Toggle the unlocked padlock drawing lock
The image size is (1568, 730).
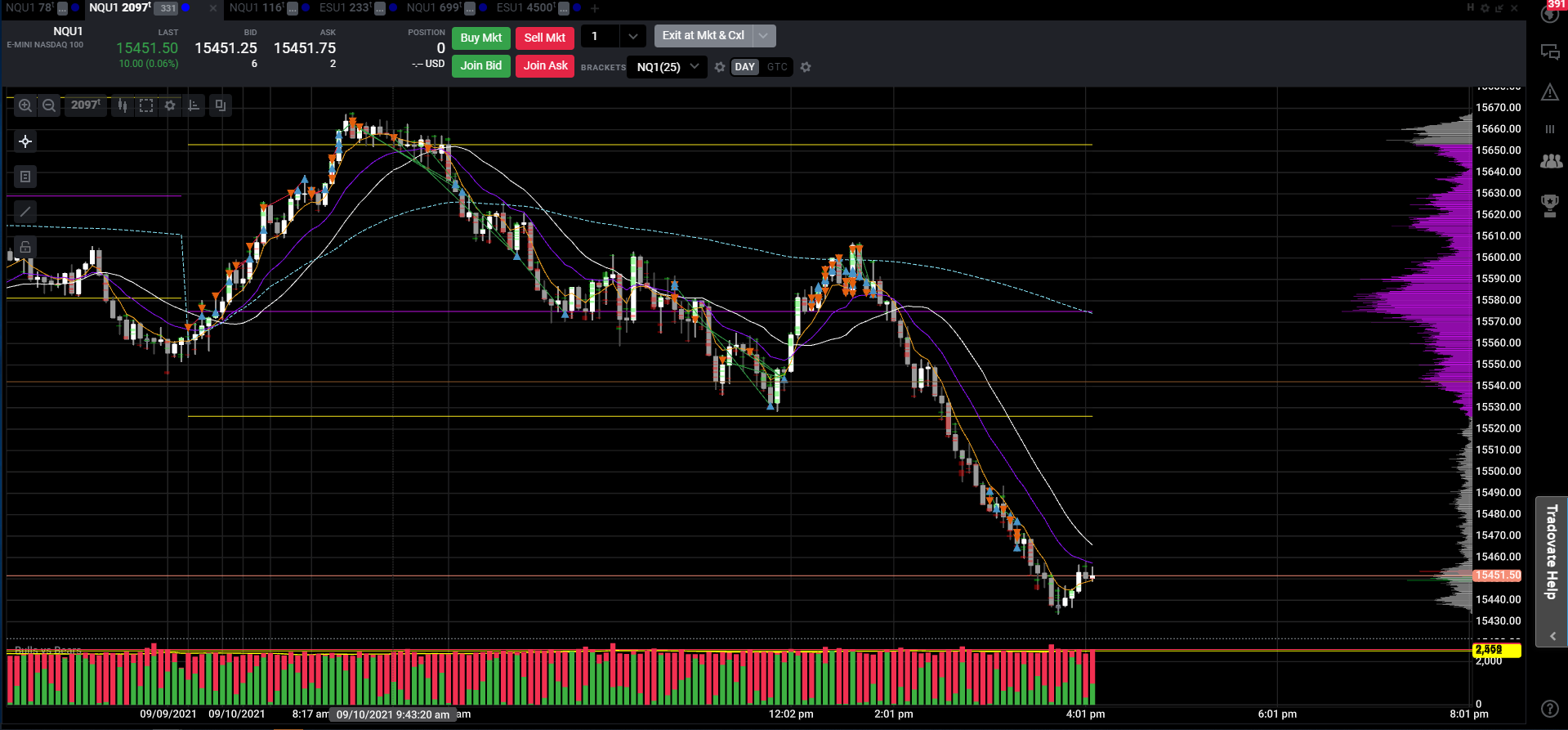tap(25, 247)
